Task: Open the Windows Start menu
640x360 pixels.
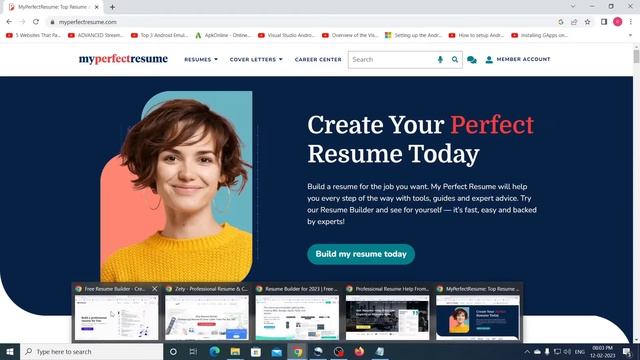Action: click(10, 351)
